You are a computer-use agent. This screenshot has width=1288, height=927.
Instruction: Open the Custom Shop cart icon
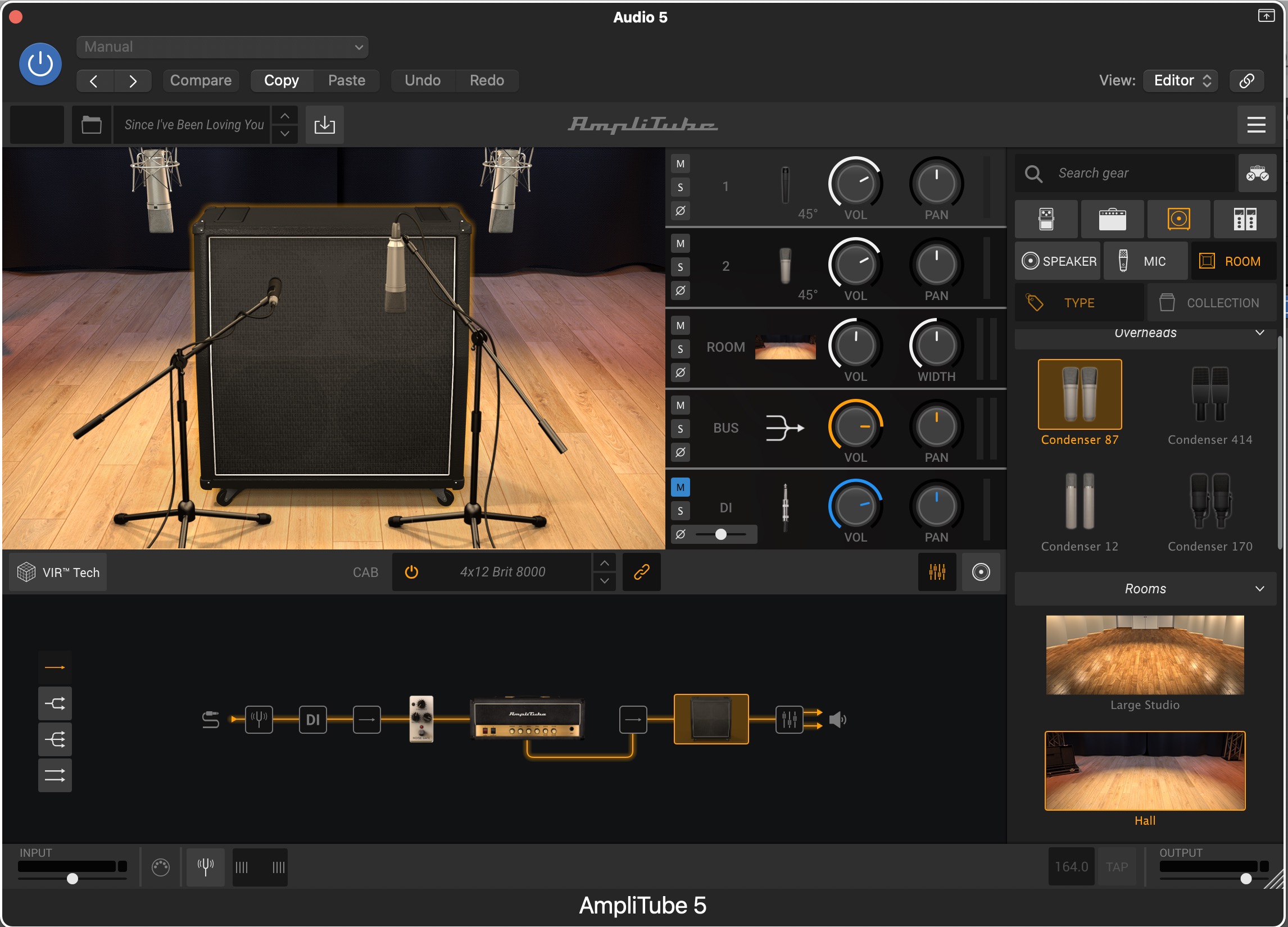(x=1257, y=173)
